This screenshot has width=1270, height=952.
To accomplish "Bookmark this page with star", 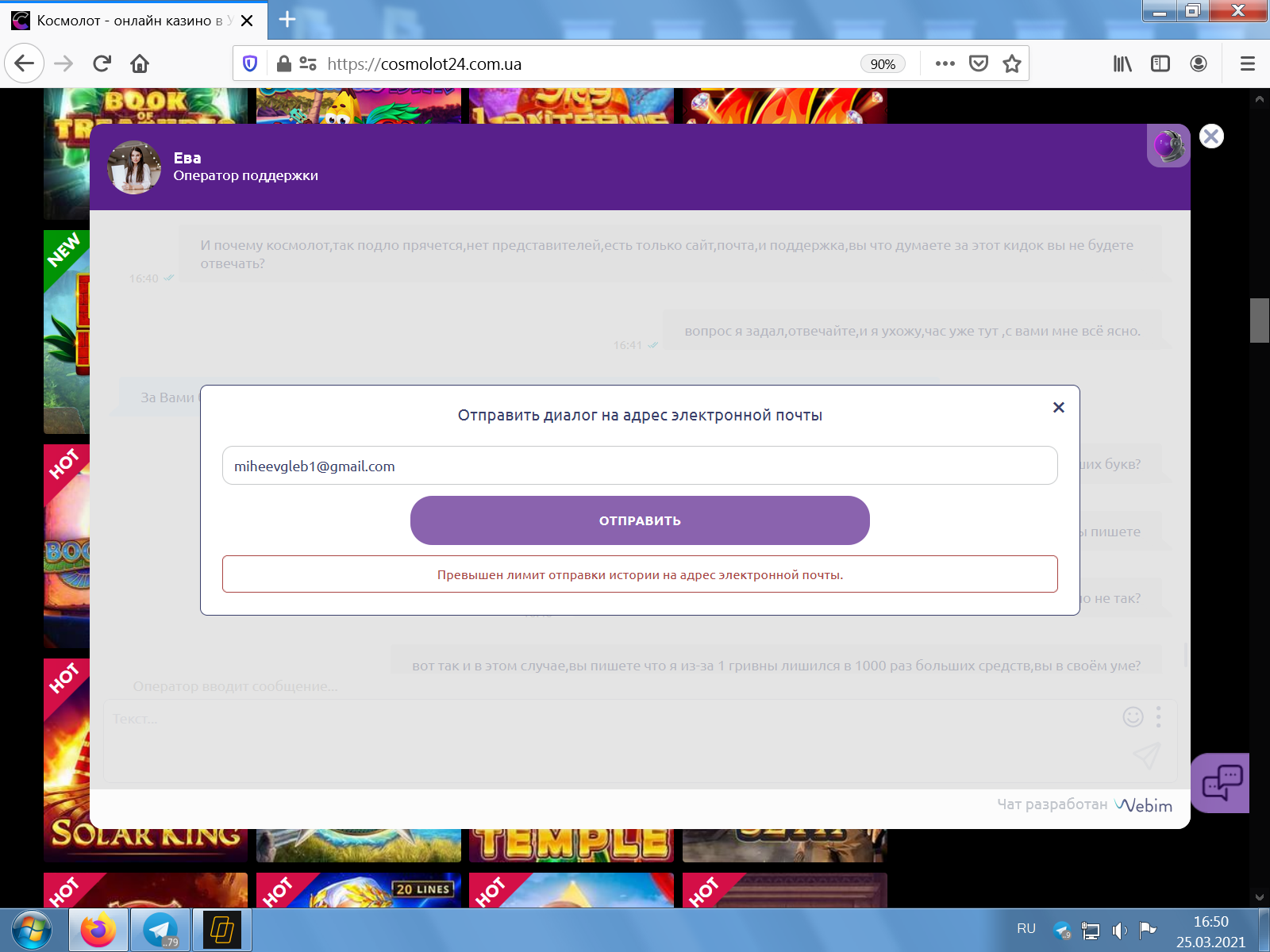I will [x=1011, y=63].
